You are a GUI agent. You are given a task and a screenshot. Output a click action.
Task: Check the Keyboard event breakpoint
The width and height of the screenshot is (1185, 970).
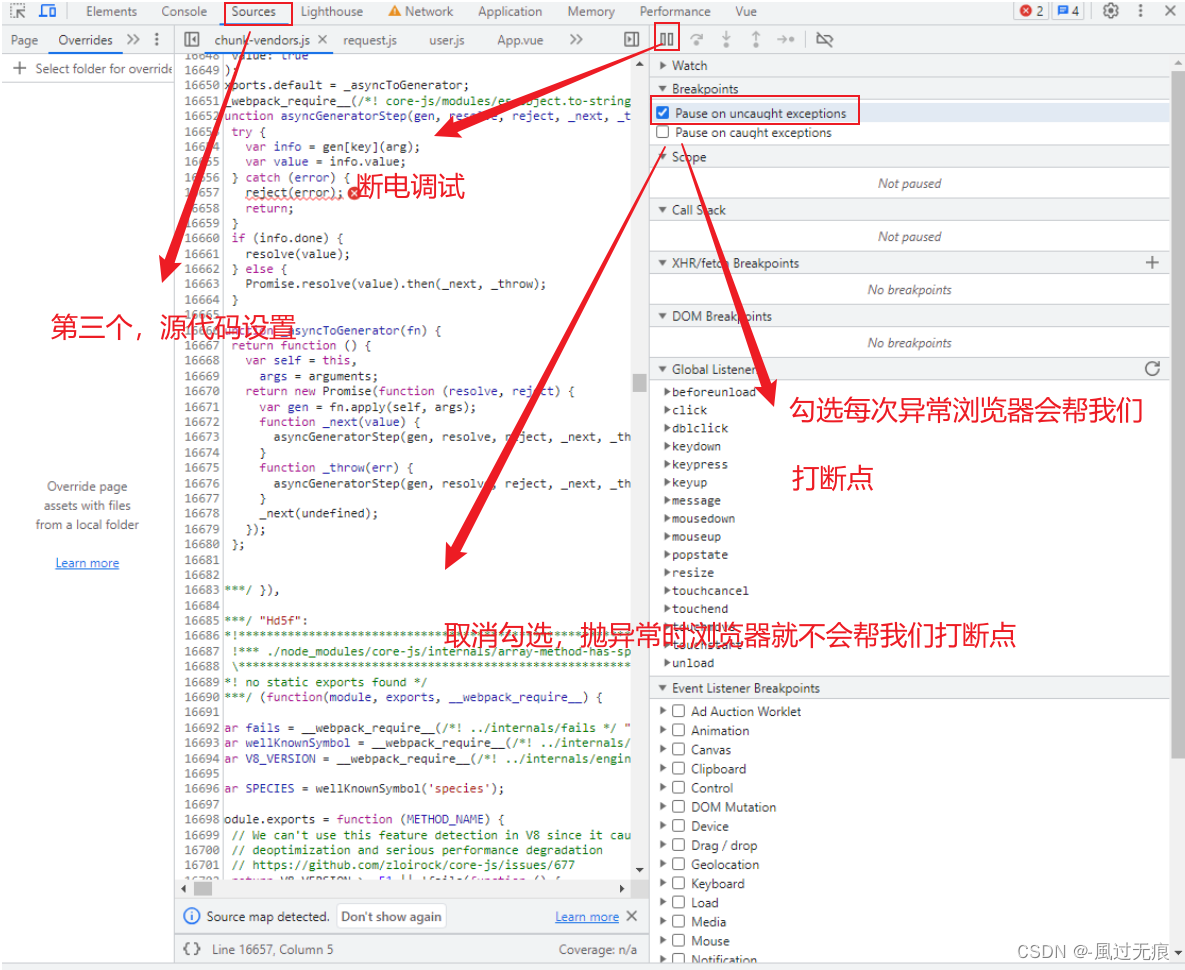tap(679, 883)
